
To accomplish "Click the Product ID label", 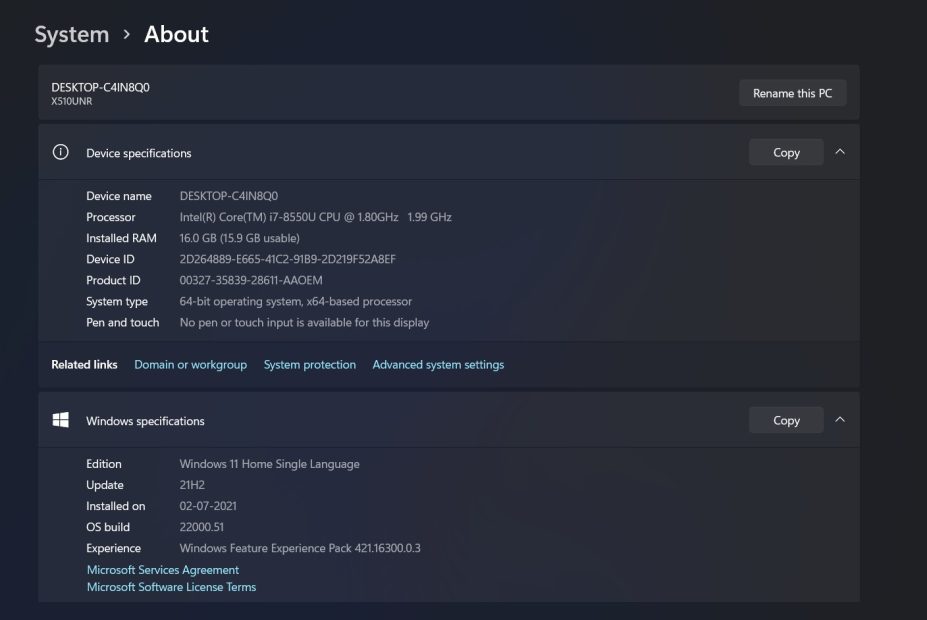I will [x=113, y=280].
